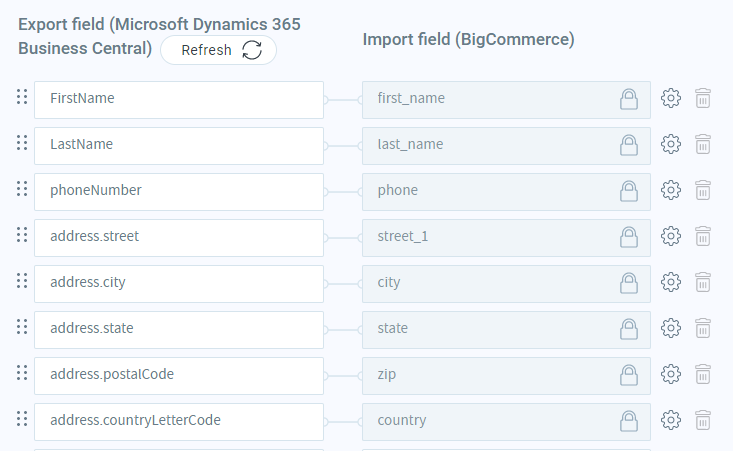The image size is (733, 451).
Task: Open settings gear for last_name mapping
Action: point(671,144)
